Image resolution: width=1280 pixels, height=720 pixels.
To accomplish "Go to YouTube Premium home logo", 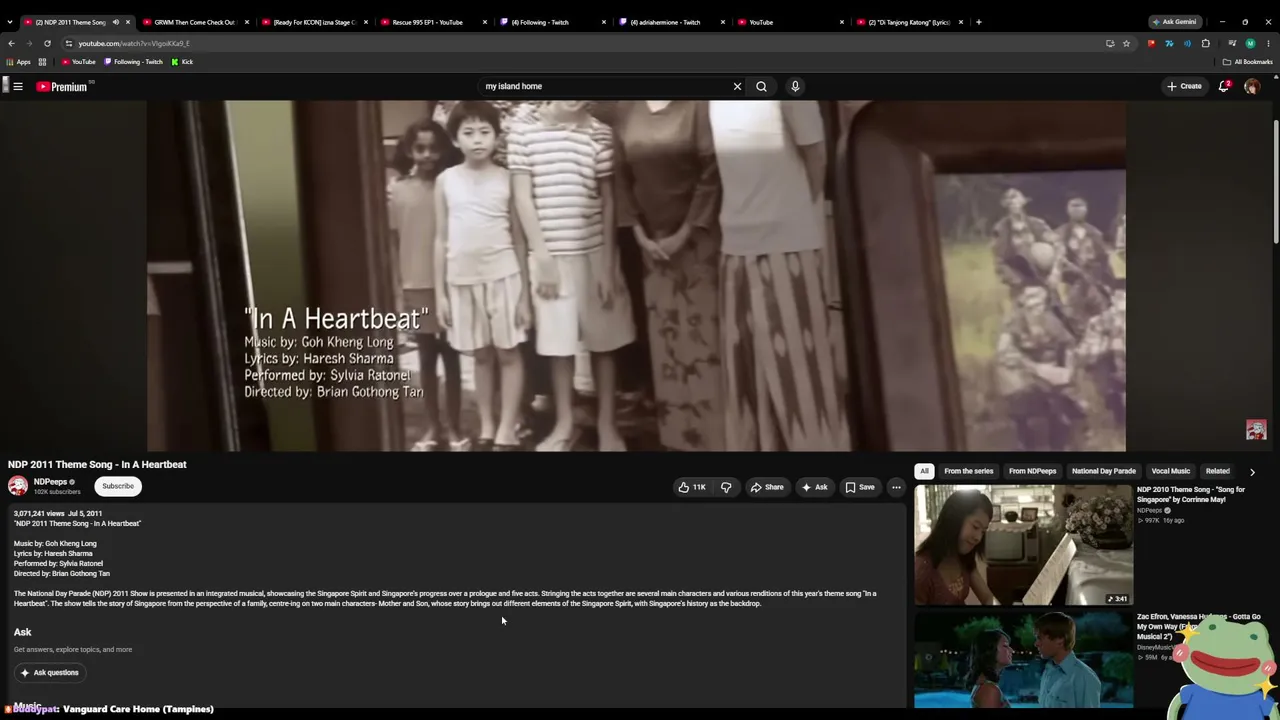I will [x=62, y=87].
